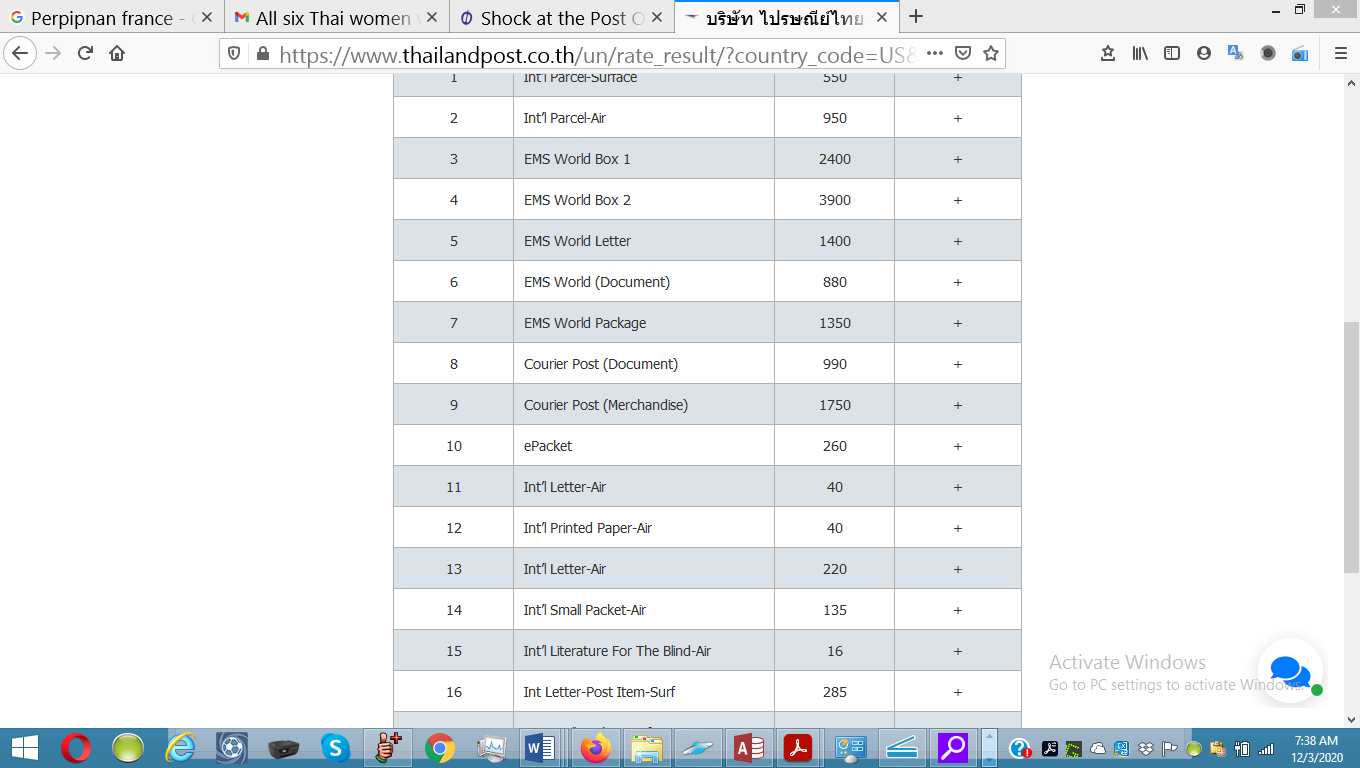The image size is (1360, 768).
Task: Expand Courier Post (Merchandise) details
Action: [957, 405]
